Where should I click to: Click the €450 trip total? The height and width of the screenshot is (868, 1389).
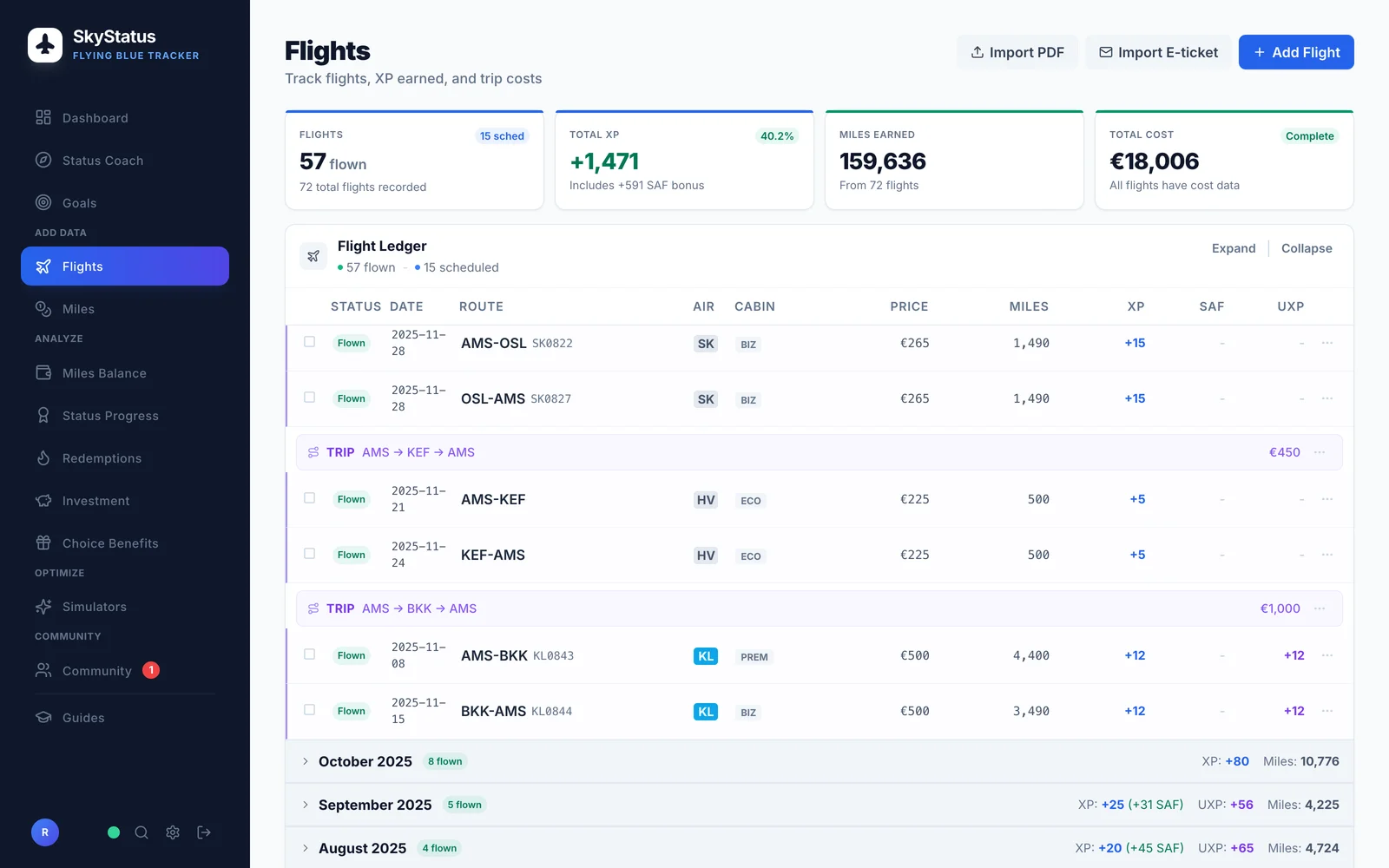point(1285,452)
